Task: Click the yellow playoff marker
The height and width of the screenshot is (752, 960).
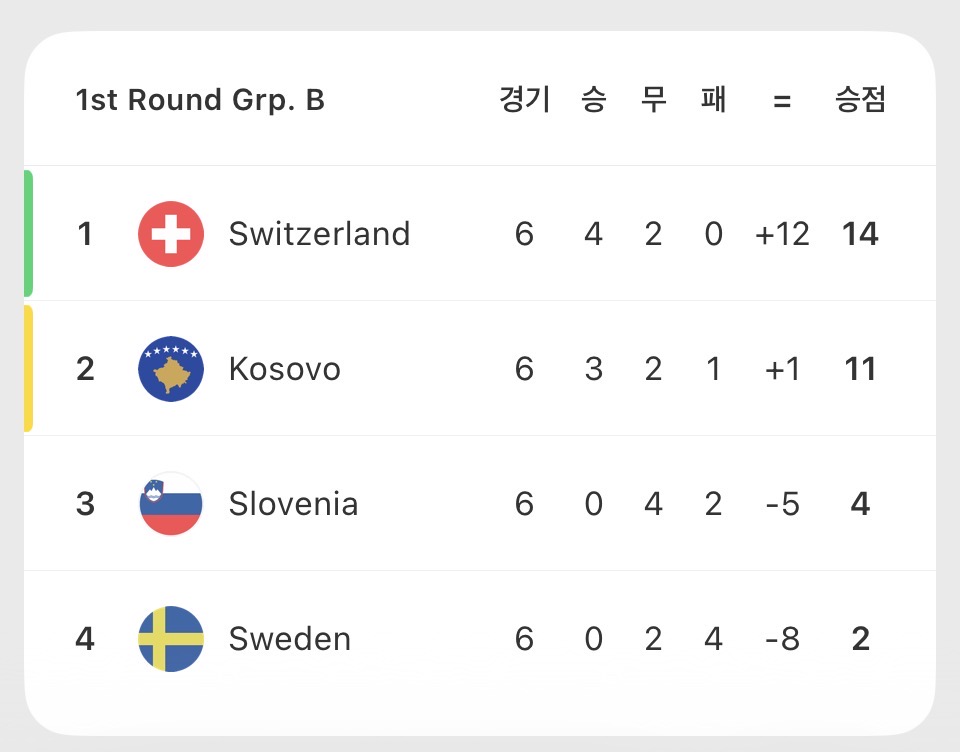Action: coord(29,369)
